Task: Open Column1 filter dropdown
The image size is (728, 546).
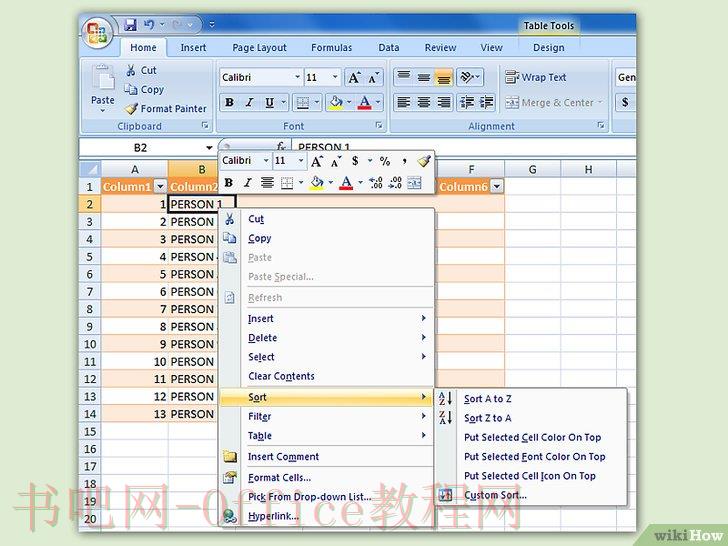Action: [160, 187]
